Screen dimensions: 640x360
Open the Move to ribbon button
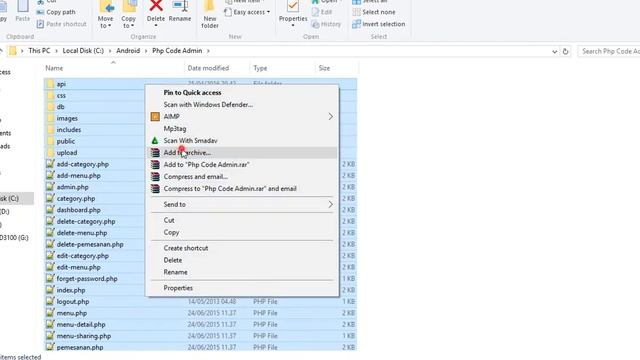coord(105,15)
